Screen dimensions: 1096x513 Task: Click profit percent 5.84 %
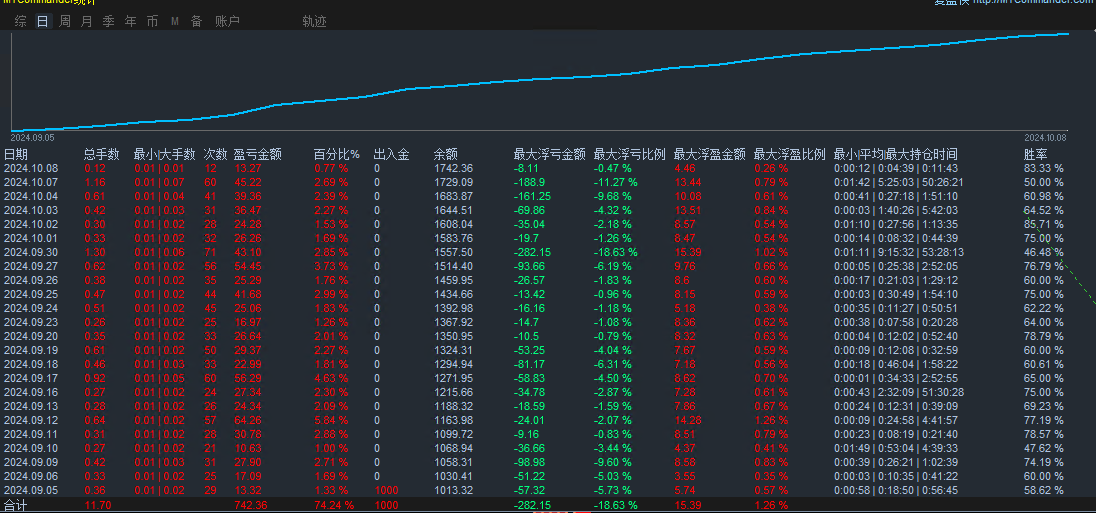click(331, 420)
